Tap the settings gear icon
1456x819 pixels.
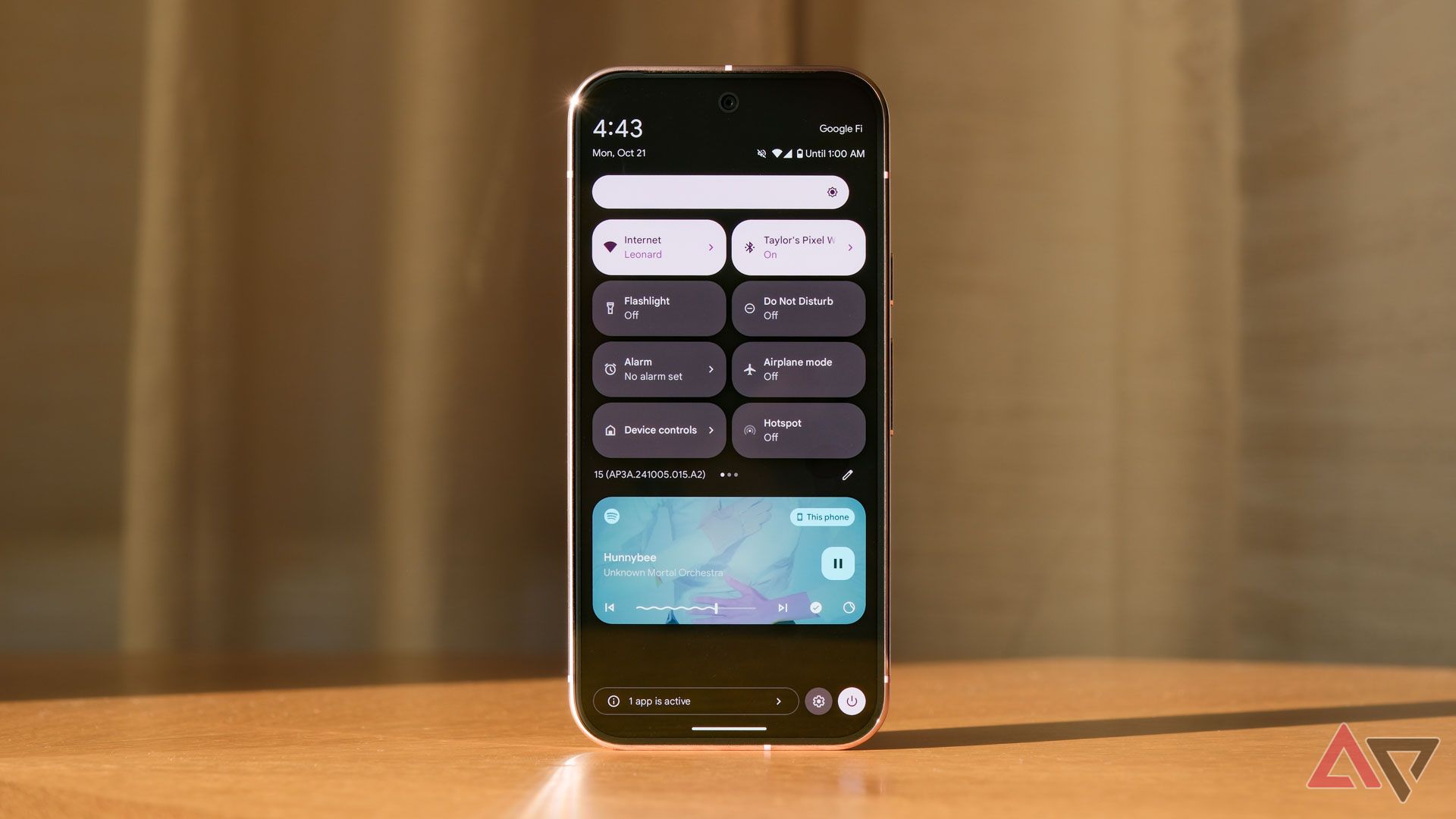tap(818, 700)
